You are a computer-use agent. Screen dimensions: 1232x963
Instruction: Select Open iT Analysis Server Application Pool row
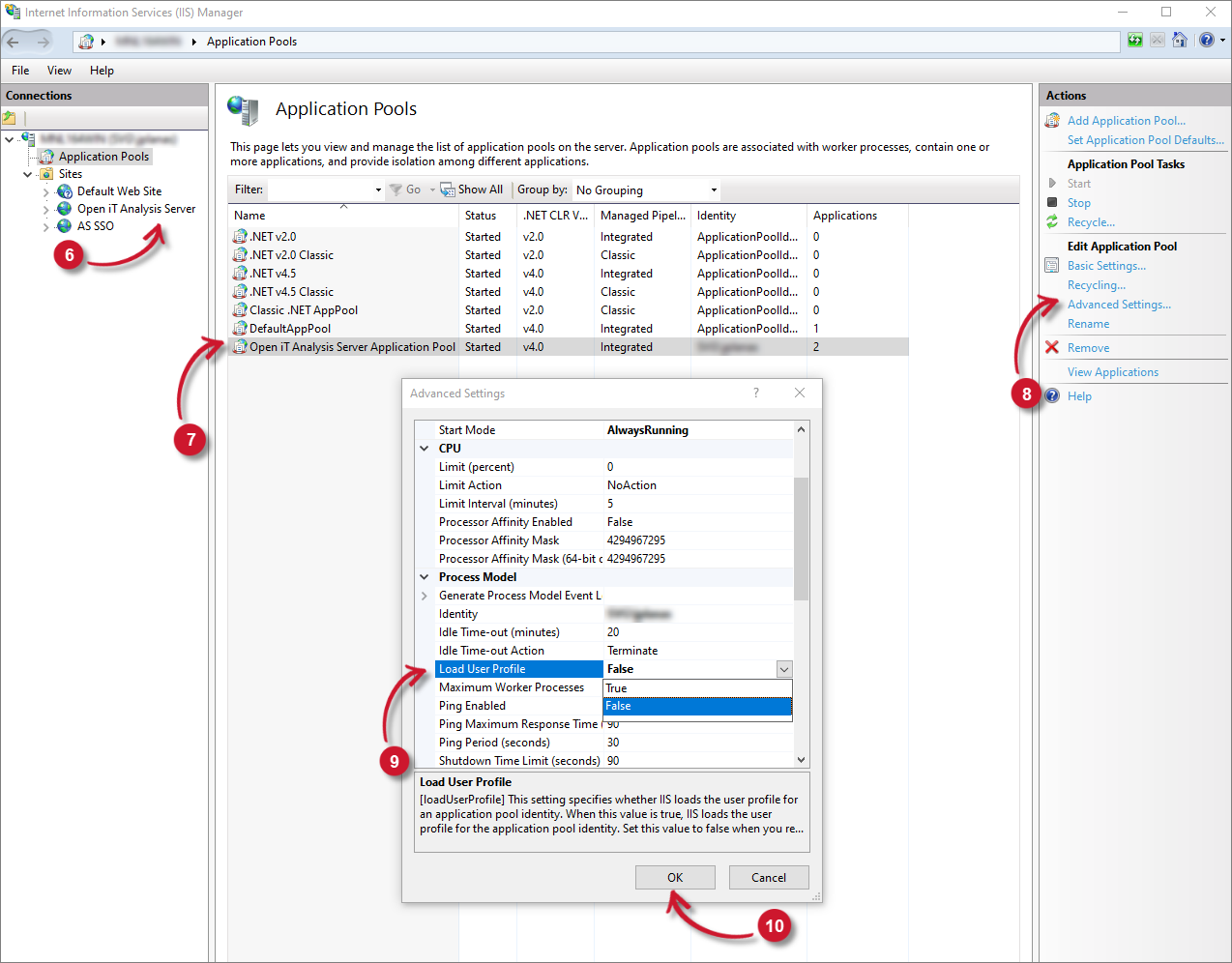click(x=569, y=347)
